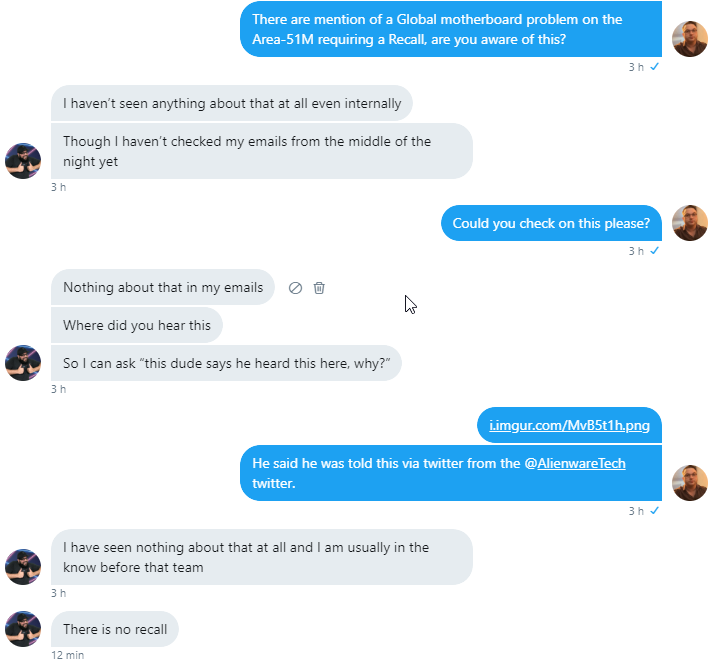Select the "There is no recall" message bubble
708x666 pixels.
tap(115, 629)
